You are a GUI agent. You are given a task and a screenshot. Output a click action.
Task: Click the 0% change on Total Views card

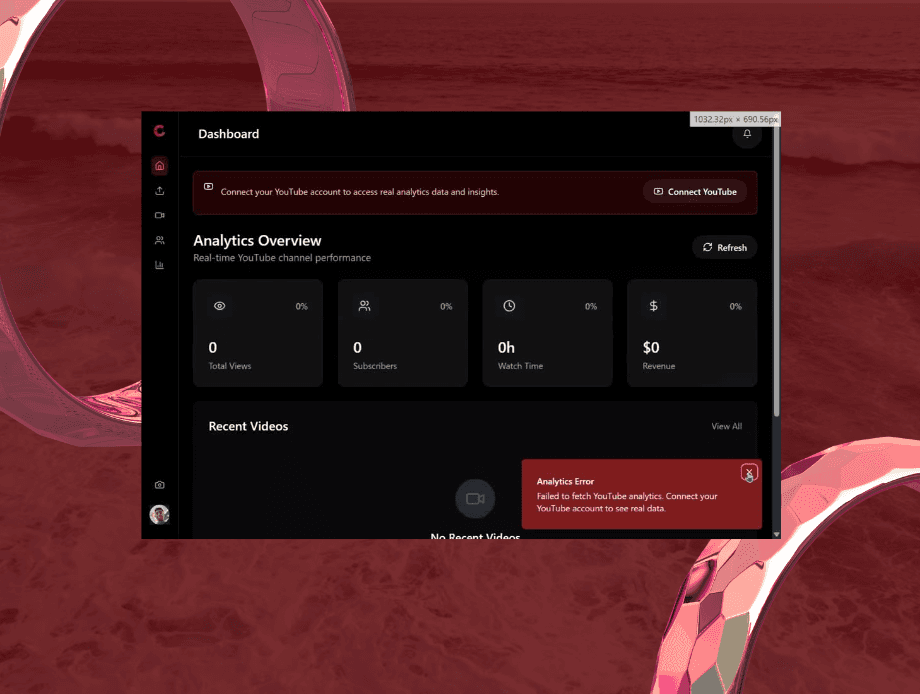(x=302, y=306)
